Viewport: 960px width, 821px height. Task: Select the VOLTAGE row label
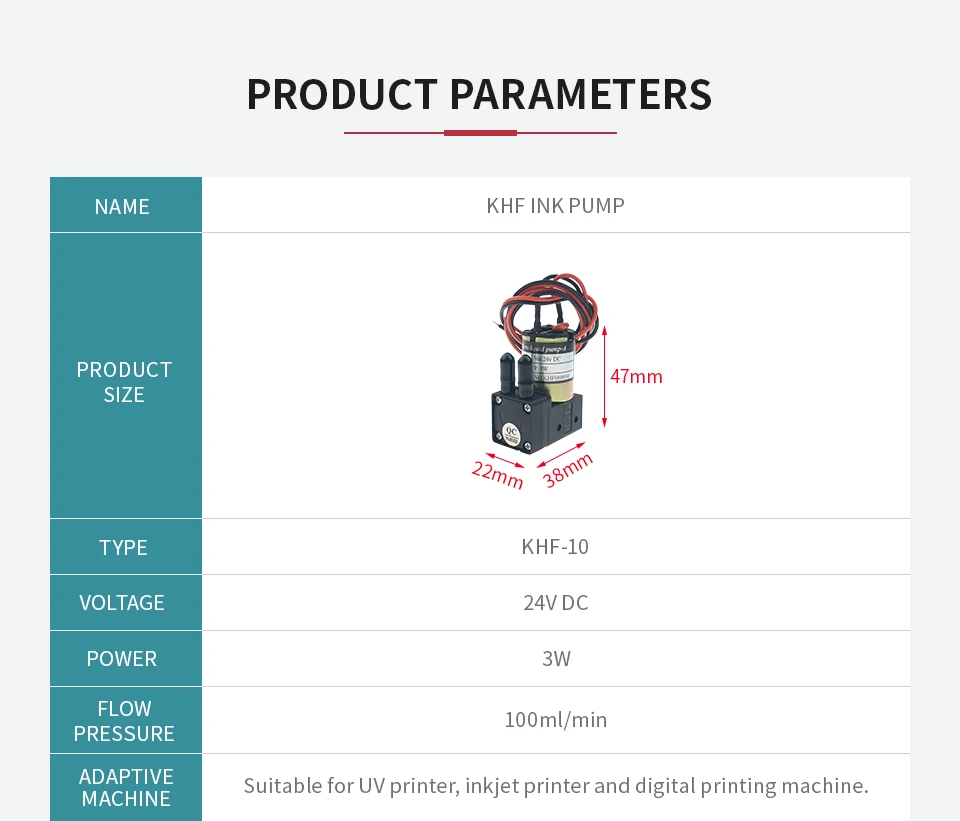122,602
